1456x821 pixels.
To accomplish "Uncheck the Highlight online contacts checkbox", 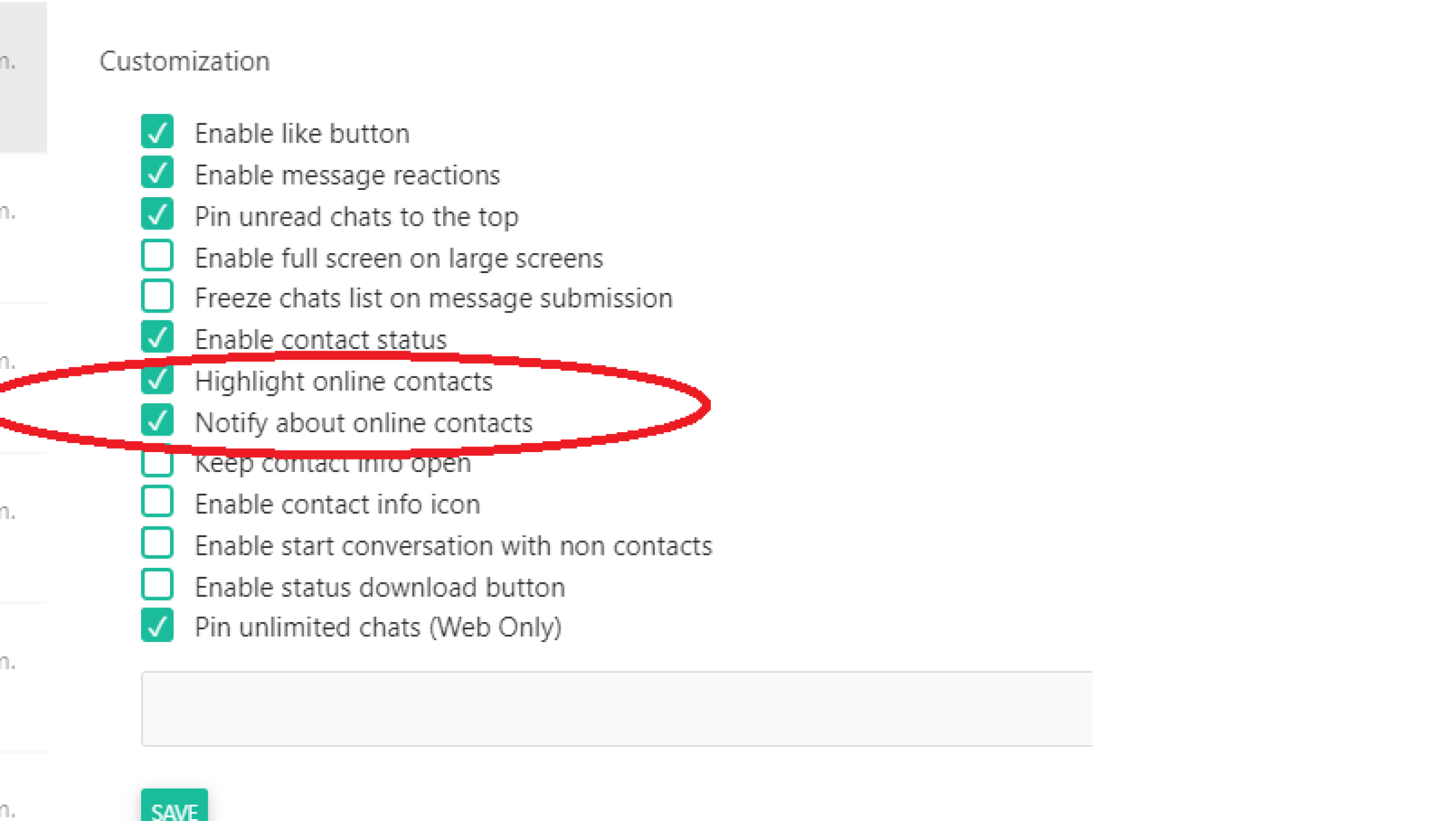I will pos(157,380).
